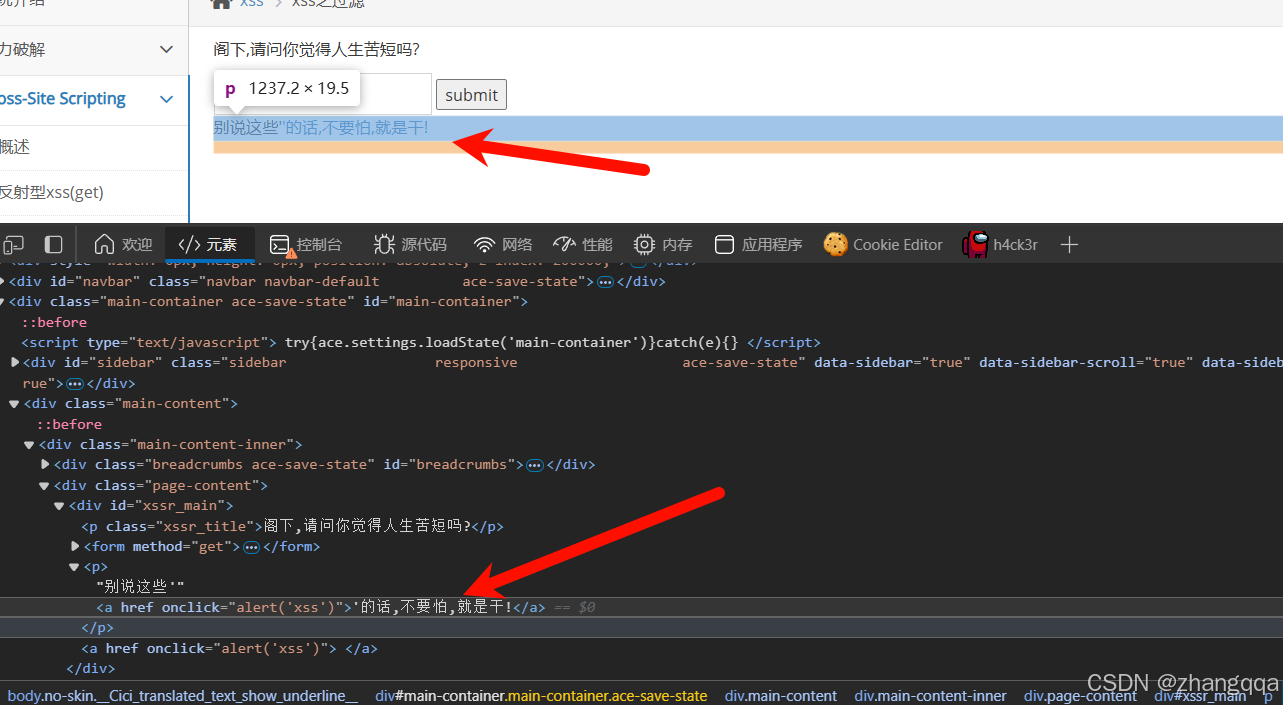Collapse the div id="main-container" node arrow
Image resolution: width=1283 pixels, height=705 pixels.
coord(3,302)
